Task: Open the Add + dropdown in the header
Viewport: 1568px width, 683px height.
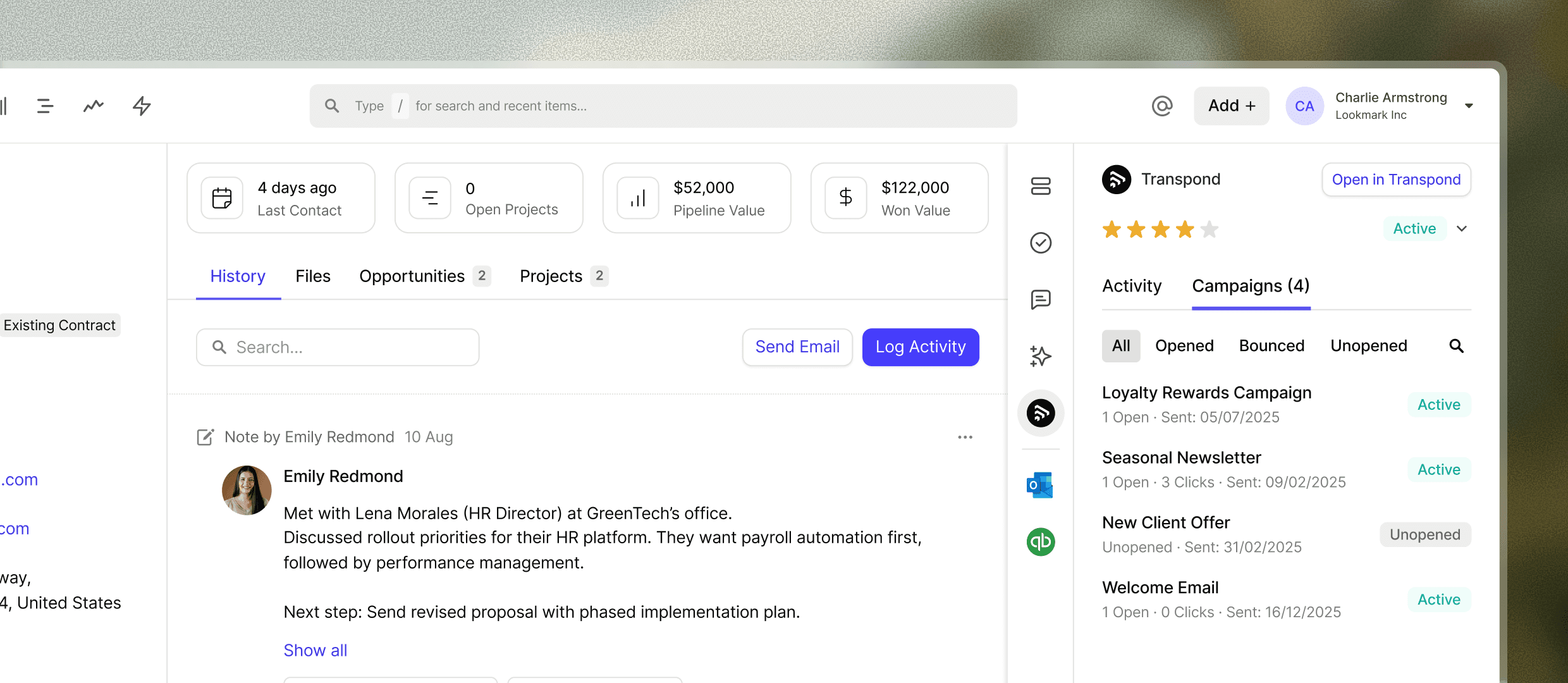Action: pyautogui.click(x=1231, y=106)
